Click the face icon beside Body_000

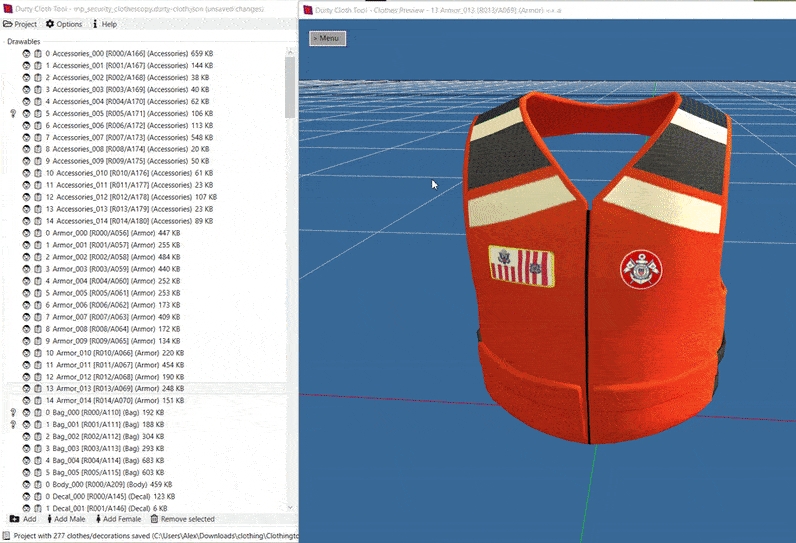tap(26, 484)
